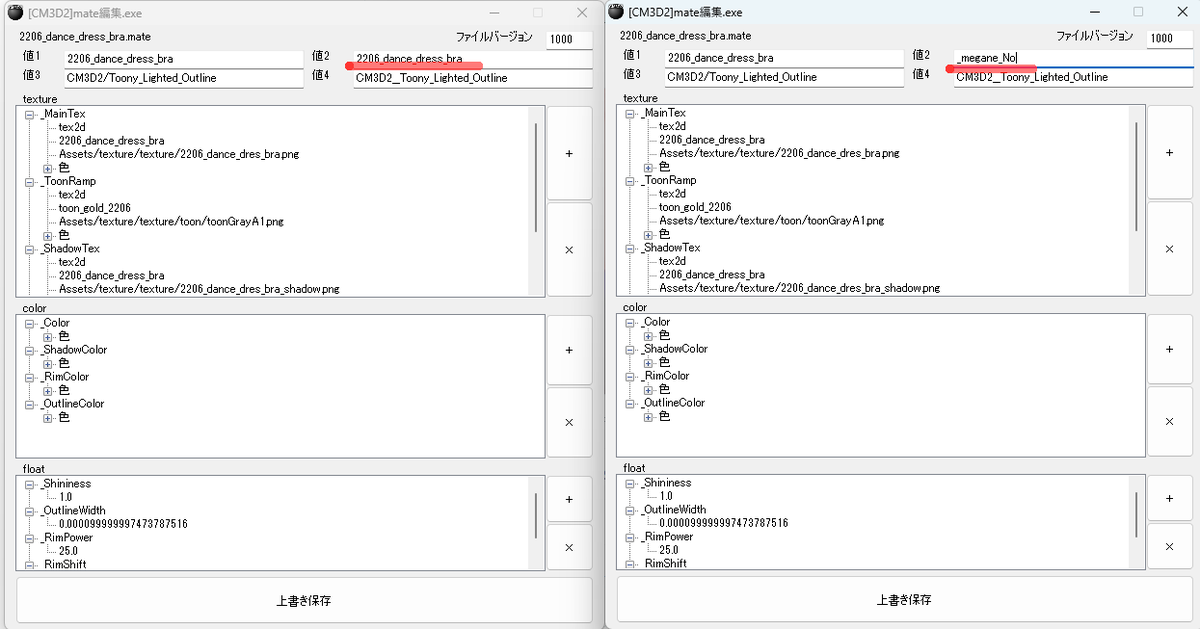Select 2206_dance_dres_bra.png path in right window
The image size is (1200, 629).
(x=779, y=154)
